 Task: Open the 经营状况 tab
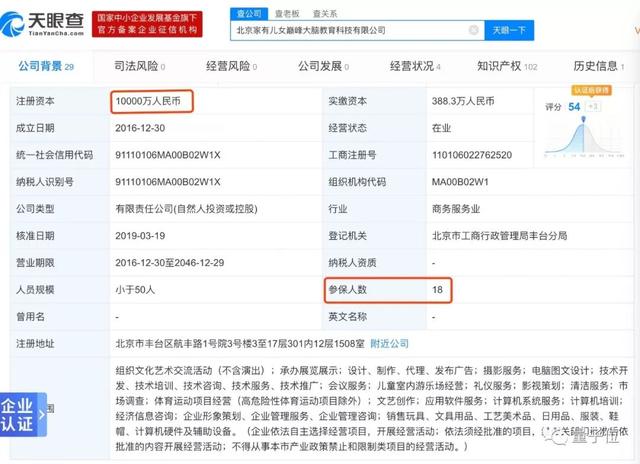pyautogui.click(x=415, y=66)
